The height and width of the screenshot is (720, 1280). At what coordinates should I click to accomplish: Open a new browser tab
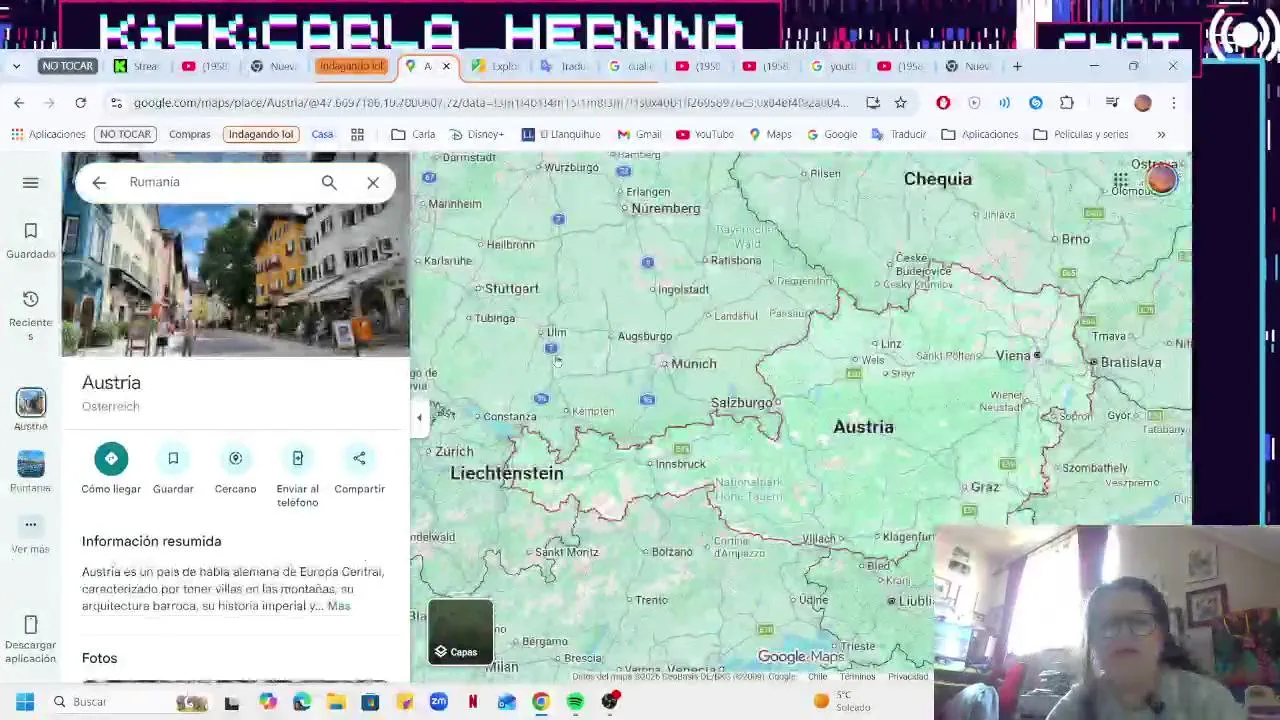(1017, 66)
